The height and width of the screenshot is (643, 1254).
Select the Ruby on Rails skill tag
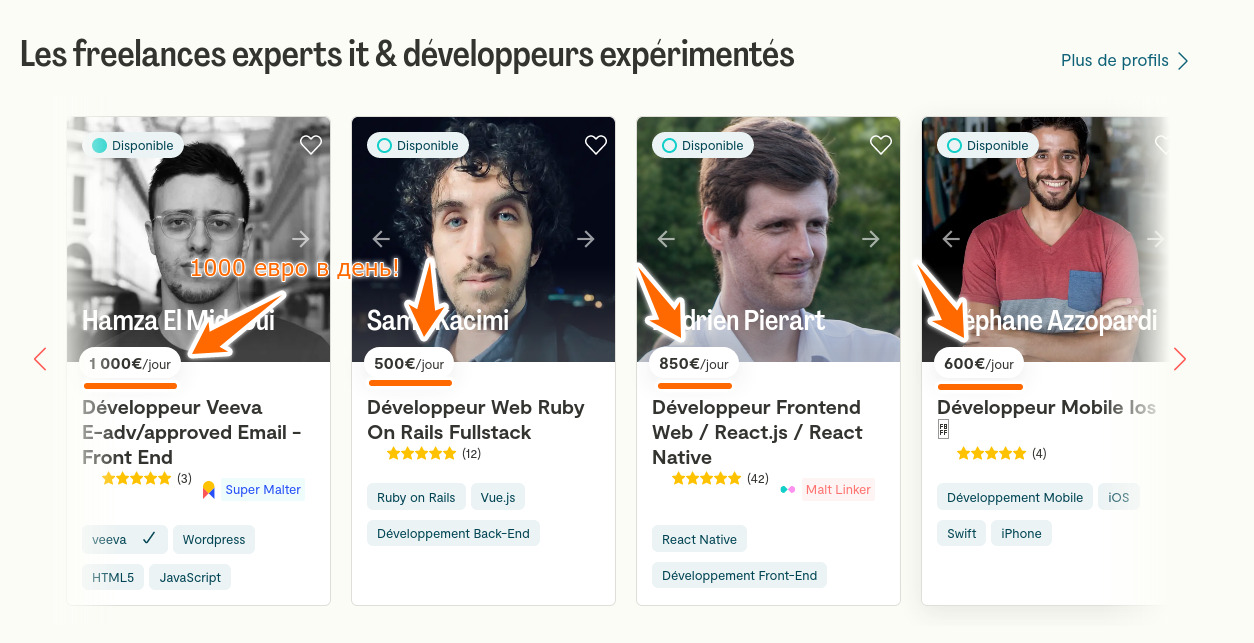(x=416, y=498)
